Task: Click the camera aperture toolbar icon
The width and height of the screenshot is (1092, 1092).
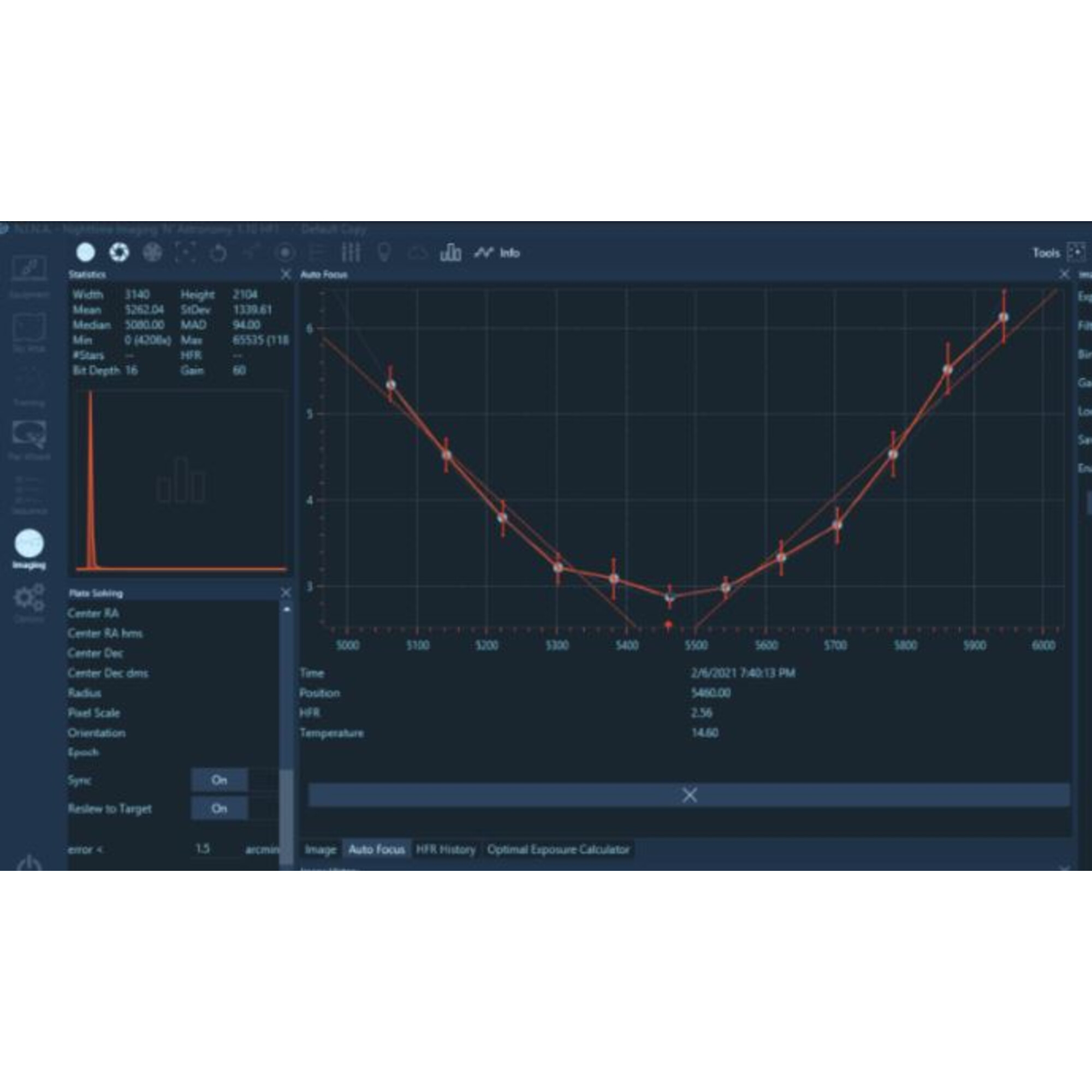Action: (118, 252)
